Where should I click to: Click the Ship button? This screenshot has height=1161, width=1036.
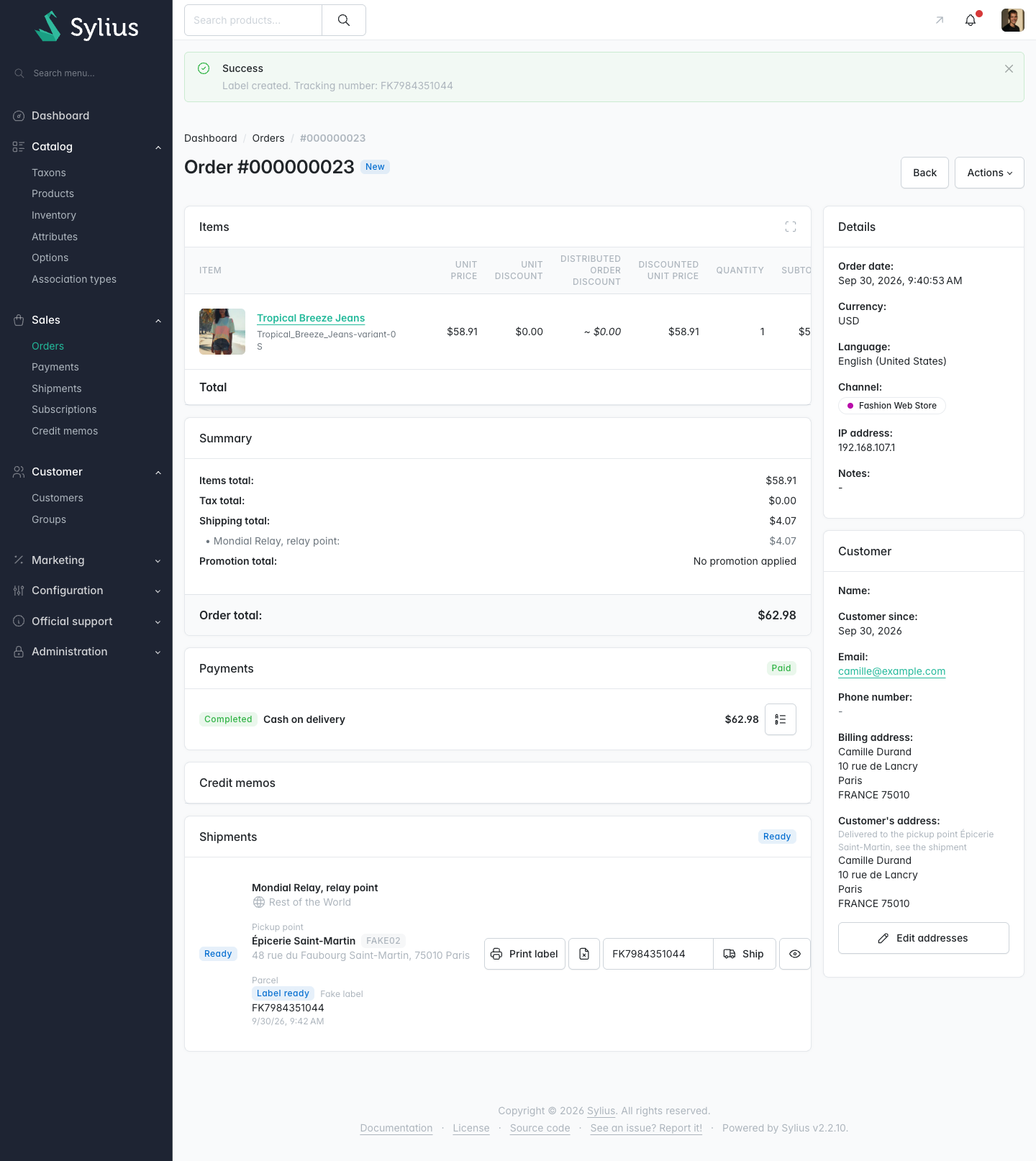744,954
